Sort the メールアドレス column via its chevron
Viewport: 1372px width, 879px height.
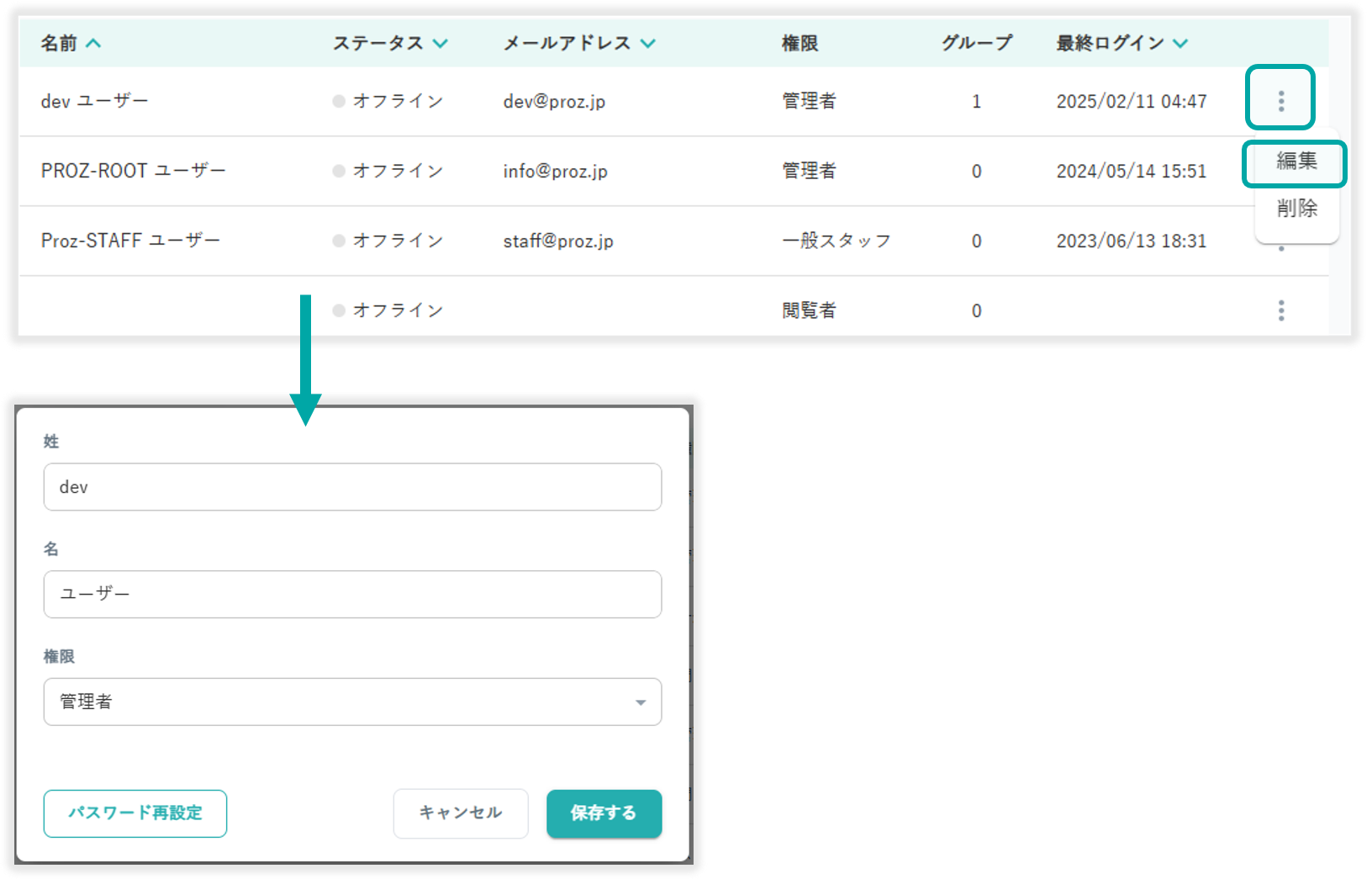647,43
